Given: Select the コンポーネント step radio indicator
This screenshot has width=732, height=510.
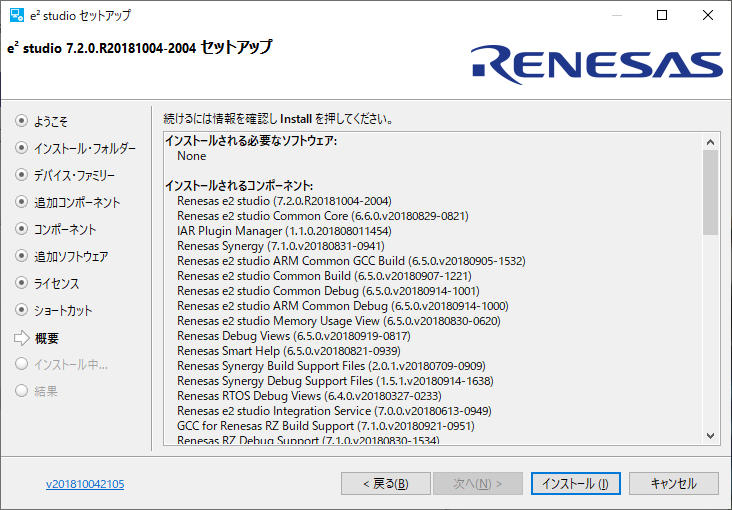Looking at the screenshot, I should (21, 229).
